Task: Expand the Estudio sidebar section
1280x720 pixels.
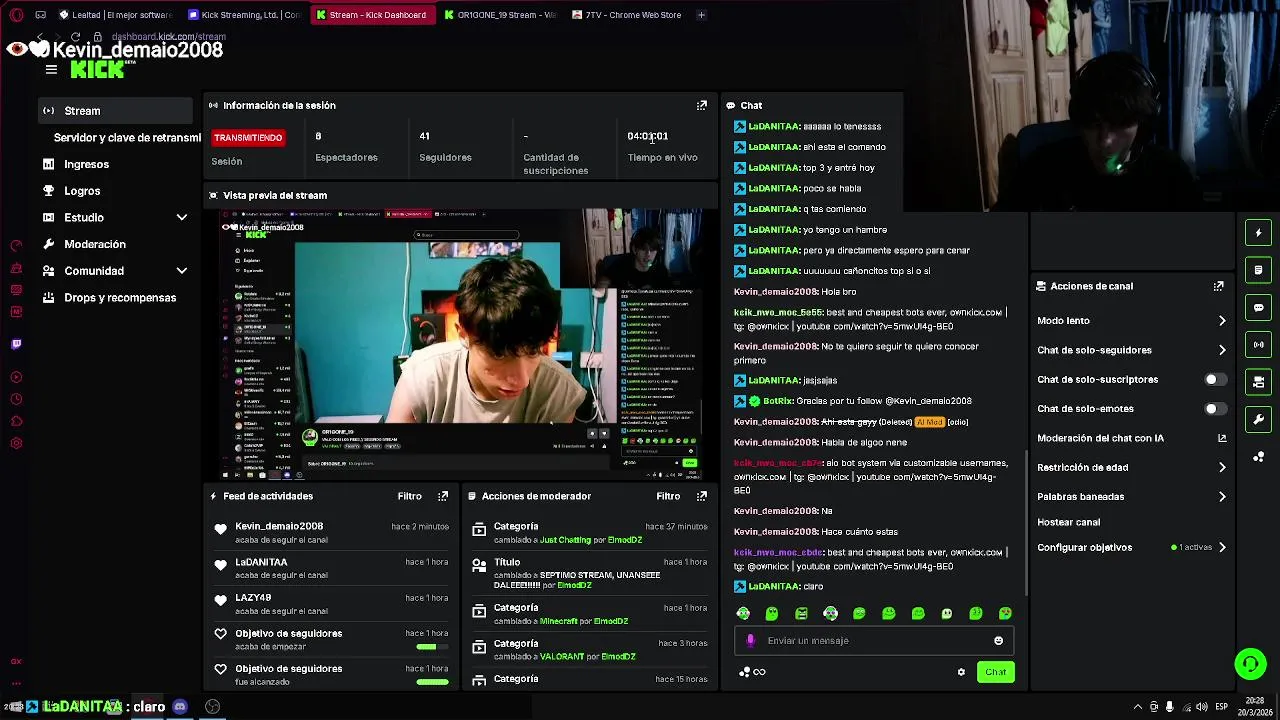Action: coord(181,217)
